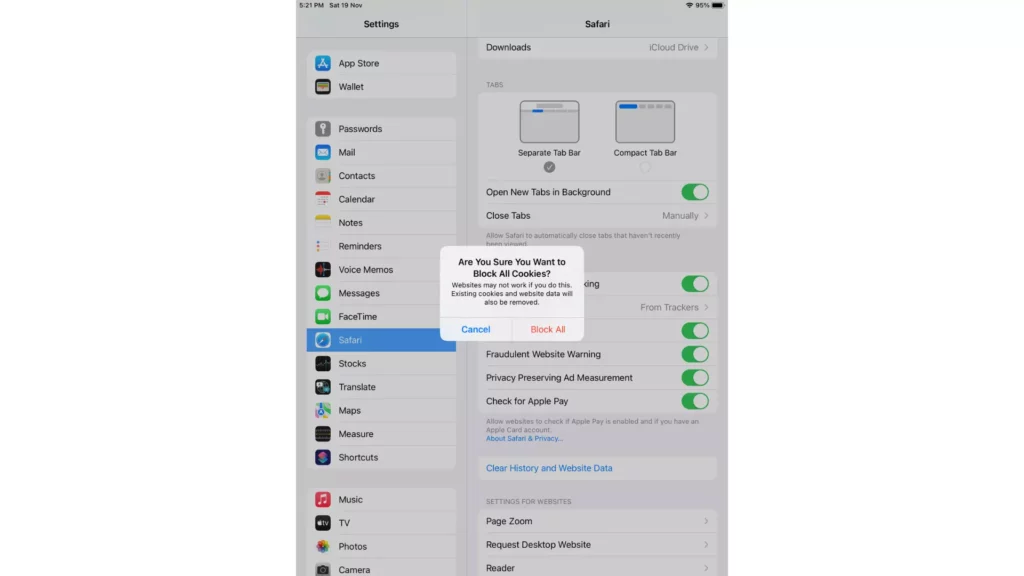
Task: Open the Calendar icon
Action: 323,199
